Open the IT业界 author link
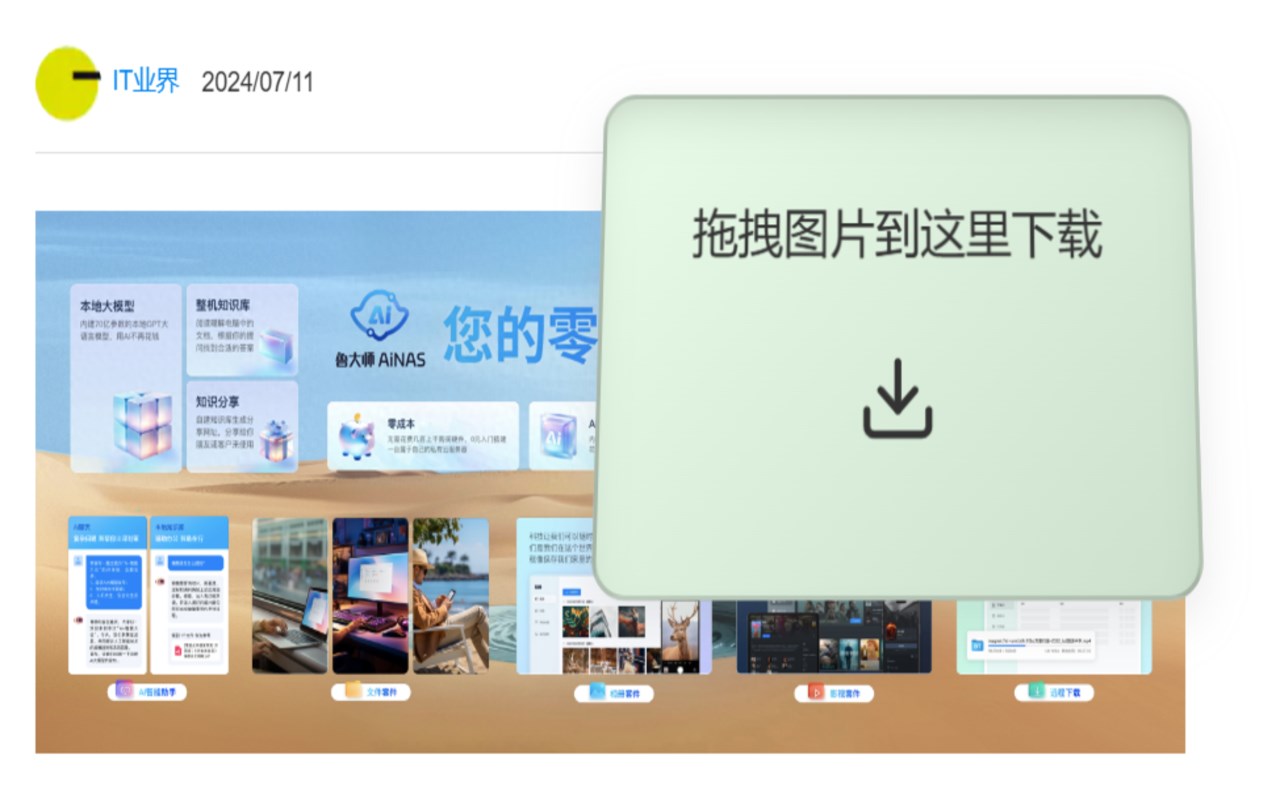This screenshot has height=800, width=1280. tap(145, 81)
